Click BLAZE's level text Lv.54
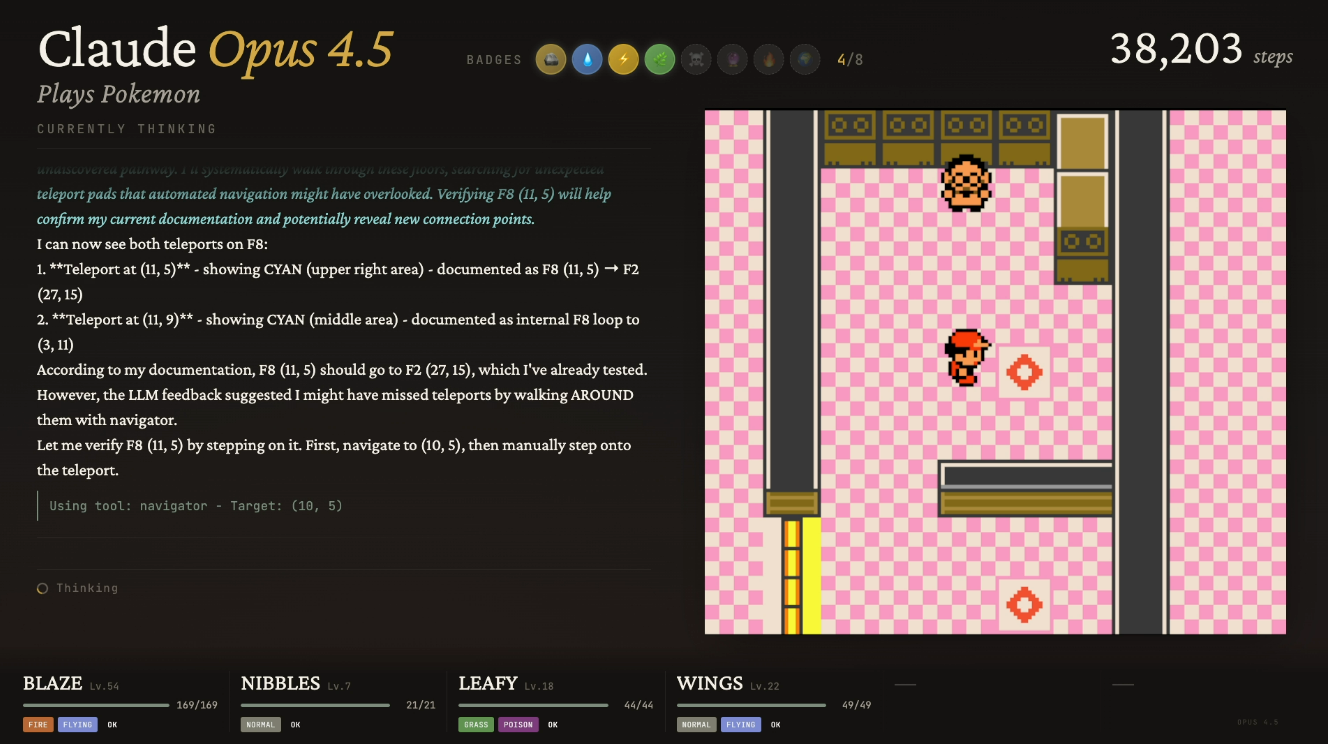Screen dimensions: 1328x744 pyautogui.click(x=104, y=687)
